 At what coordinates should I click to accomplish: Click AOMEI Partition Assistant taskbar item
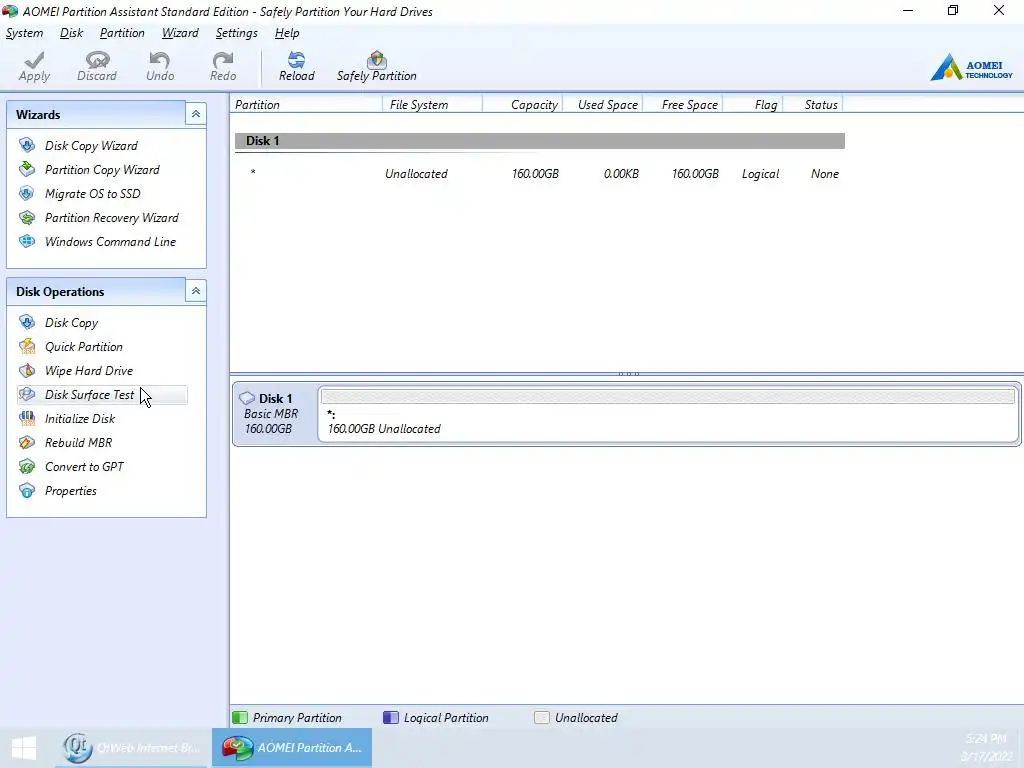[x=292, y=748]
